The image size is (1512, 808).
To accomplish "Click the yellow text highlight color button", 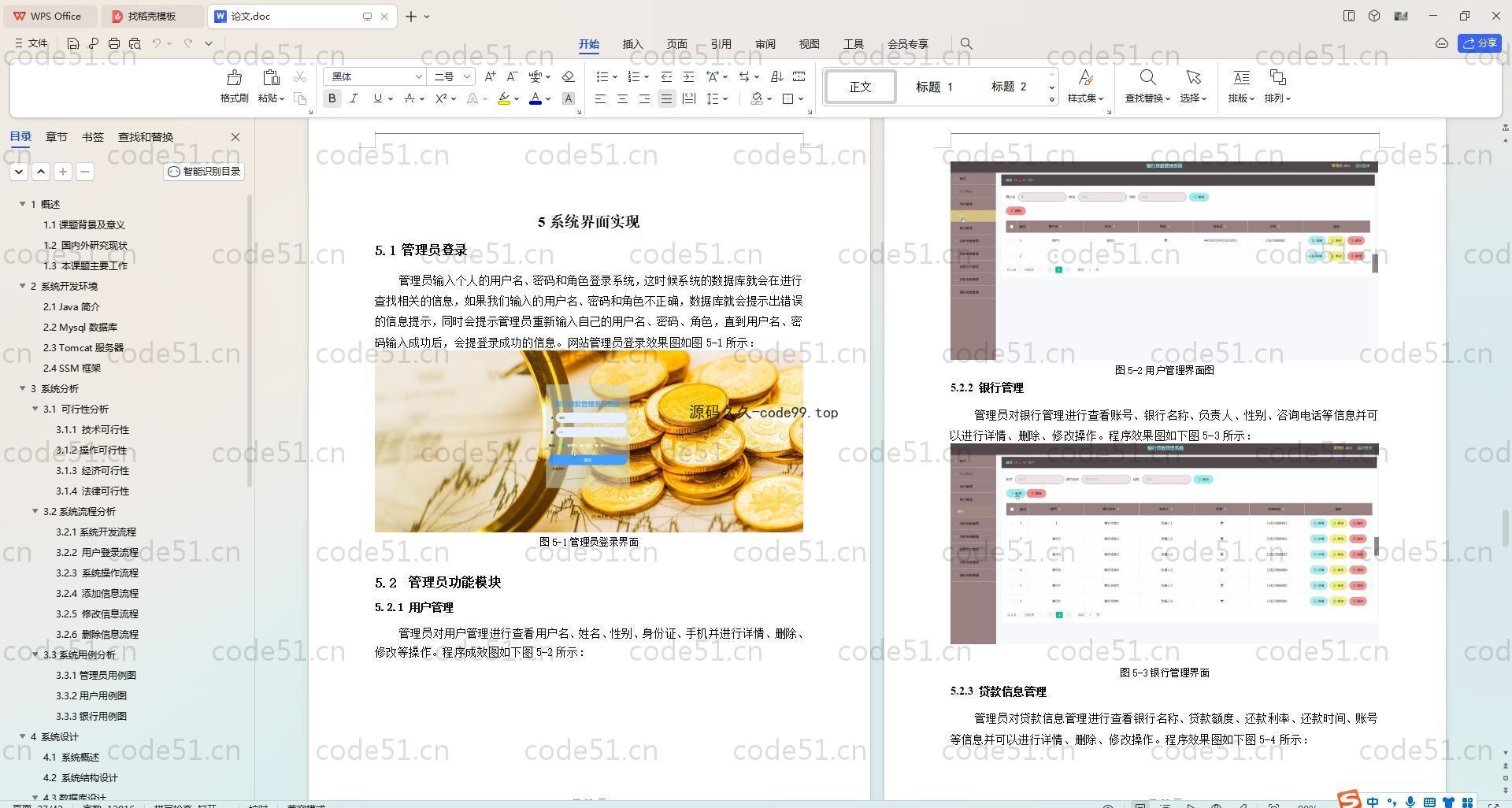I will (x=503, y=98).
